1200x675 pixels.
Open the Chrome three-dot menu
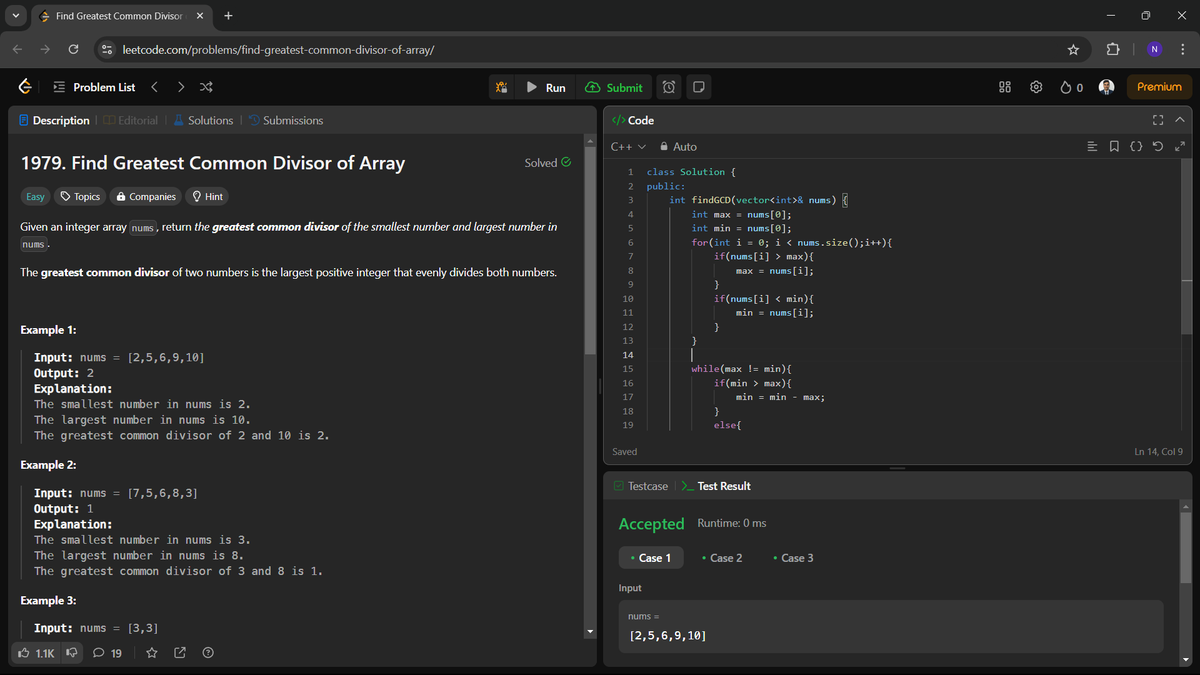(x=1182, y=49)
